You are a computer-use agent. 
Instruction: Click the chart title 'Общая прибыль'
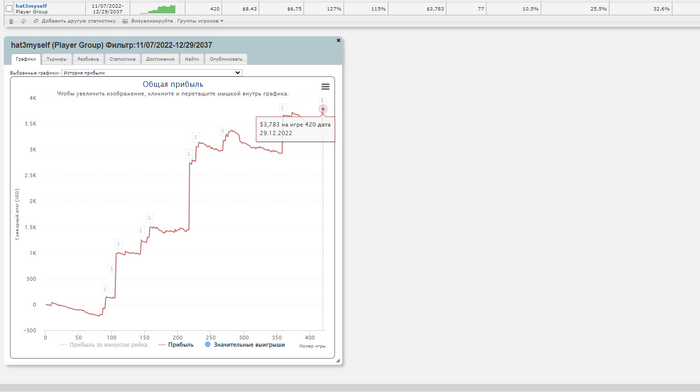pos(173,84)
